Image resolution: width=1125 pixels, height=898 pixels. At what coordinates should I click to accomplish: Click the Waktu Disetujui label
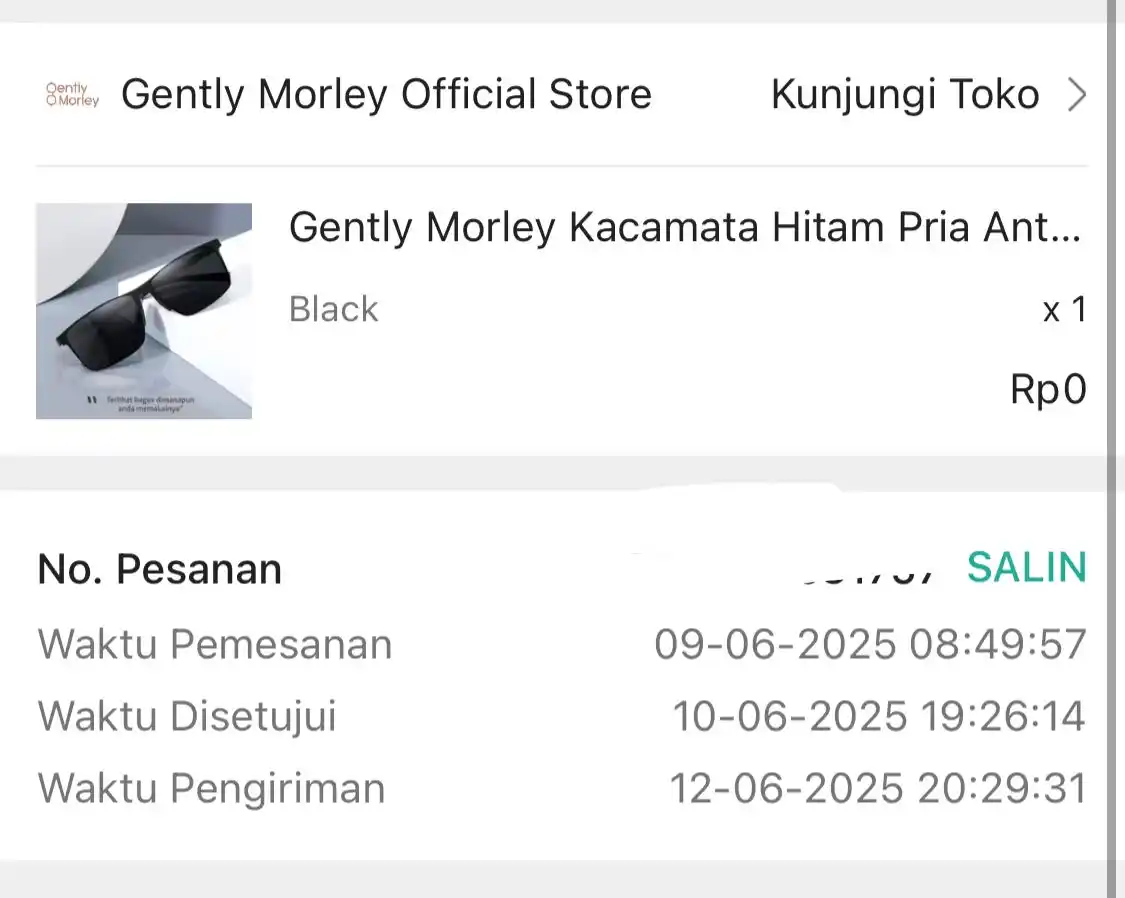[187, 716]
